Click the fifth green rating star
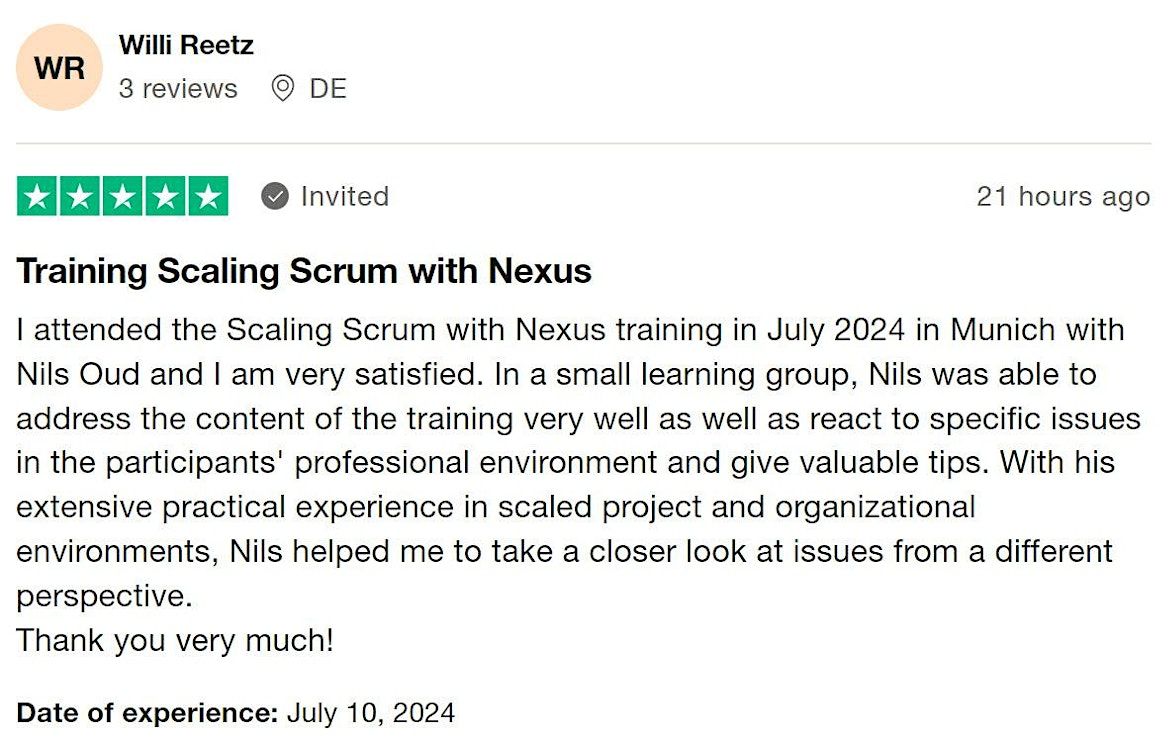The width and height of the screenshot is (1173, 740). (x=207, y=197)
